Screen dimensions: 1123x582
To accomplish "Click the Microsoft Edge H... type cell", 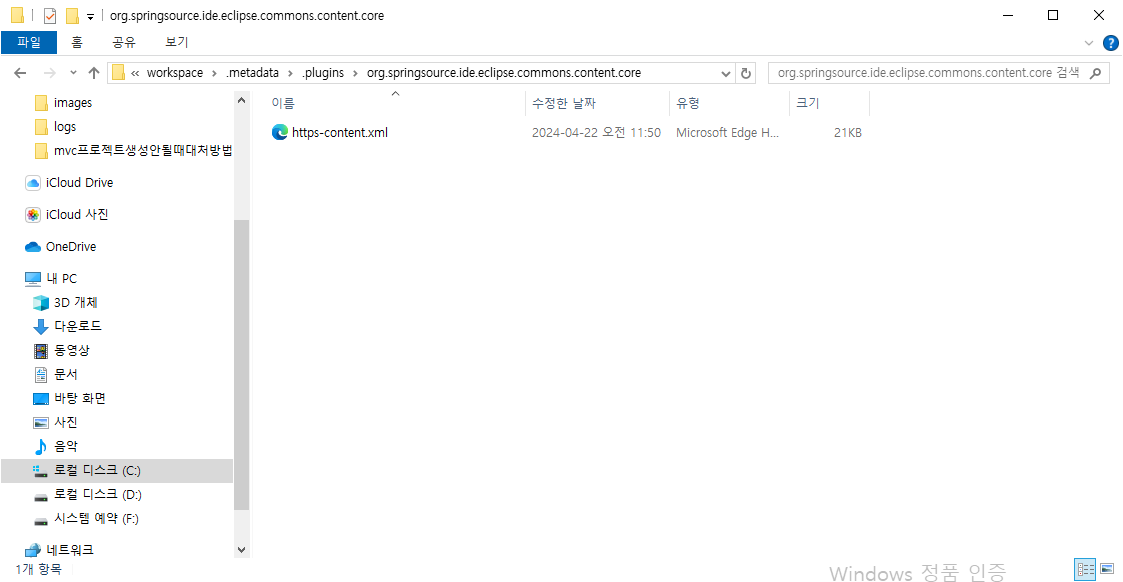I will (x=727, y=132).
